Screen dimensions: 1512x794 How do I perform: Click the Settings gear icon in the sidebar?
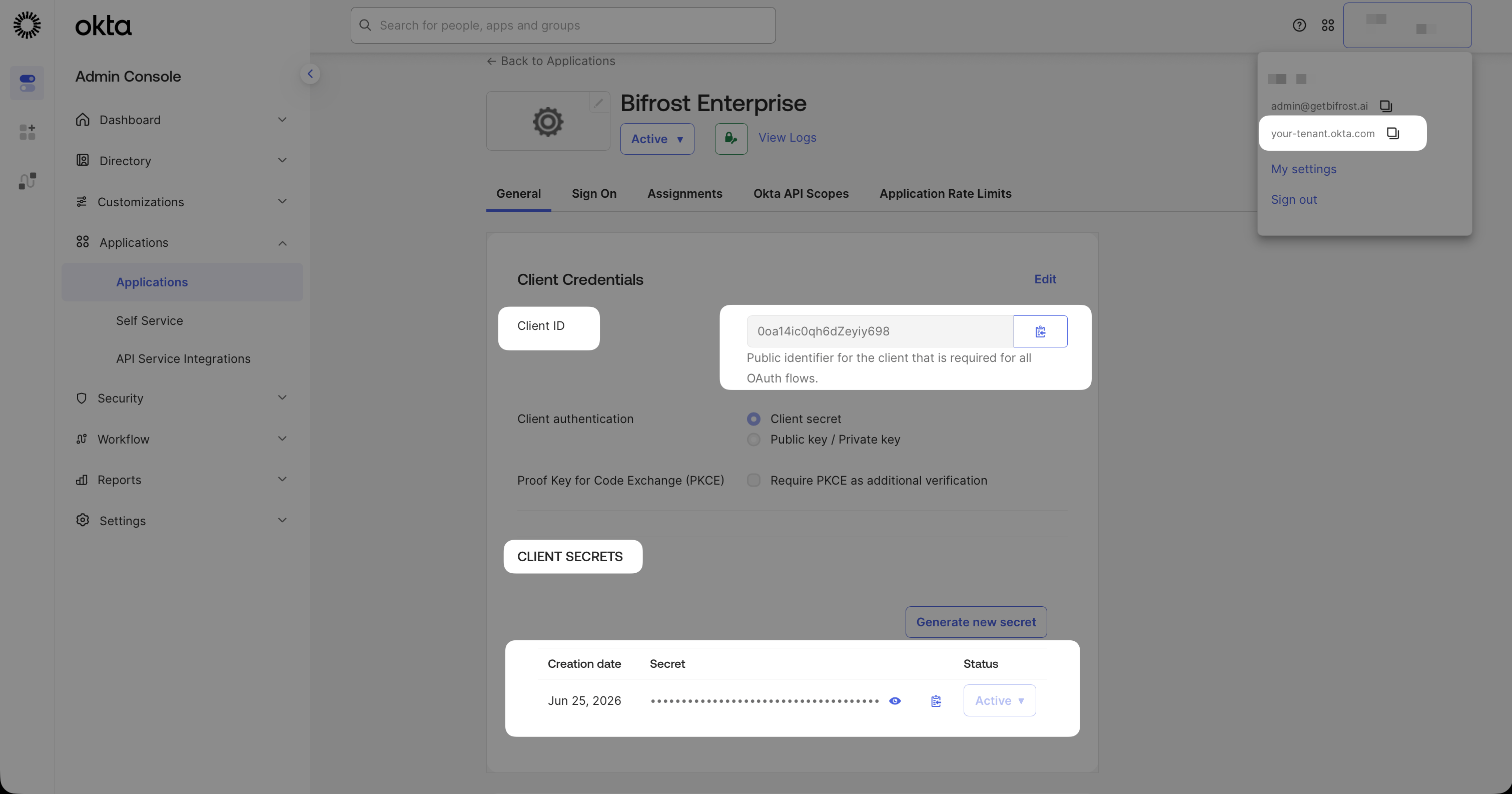(x=83, y=520)
